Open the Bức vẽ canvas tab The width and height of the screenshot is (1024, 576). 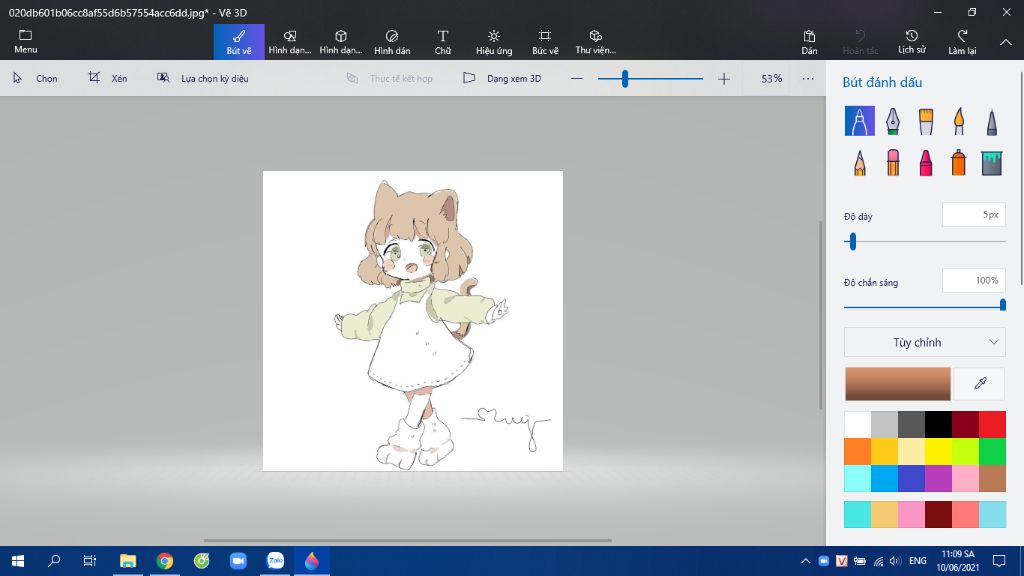[545, 42]
